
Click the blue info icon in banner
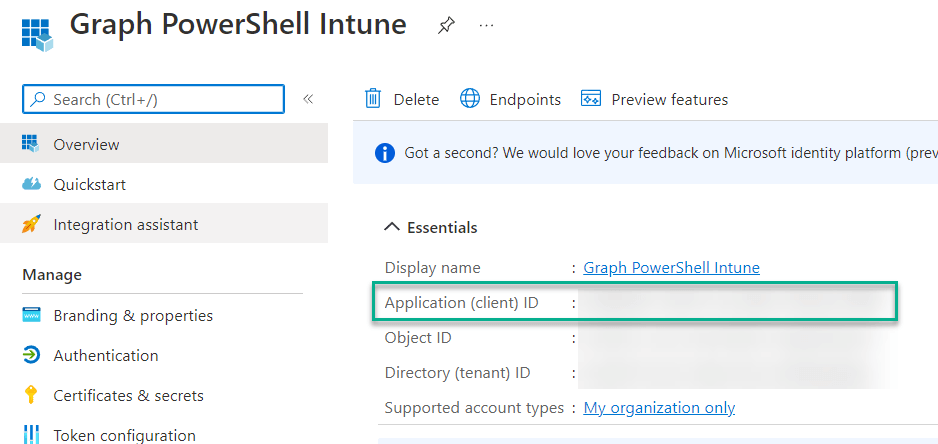[385, 153]
